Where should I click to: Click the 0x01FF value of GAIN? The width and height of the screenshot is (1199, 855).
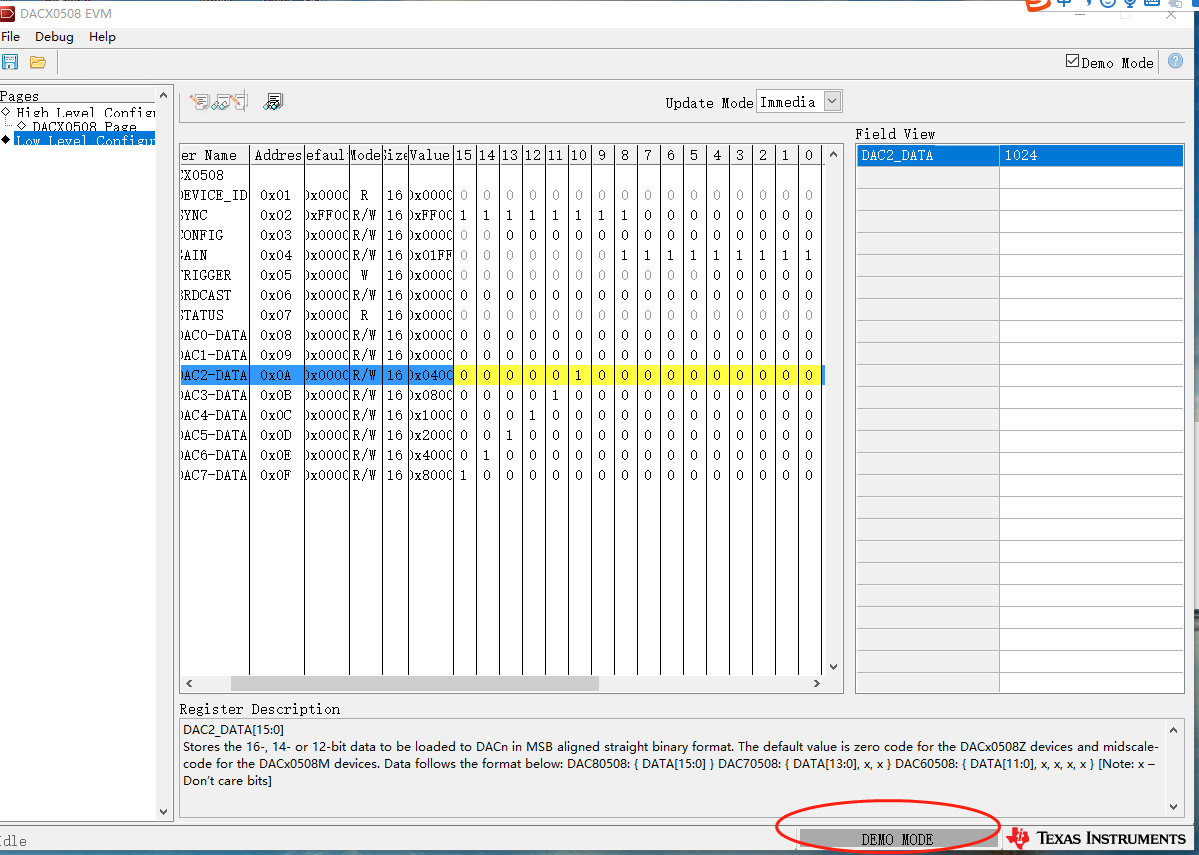pos(431,255)
